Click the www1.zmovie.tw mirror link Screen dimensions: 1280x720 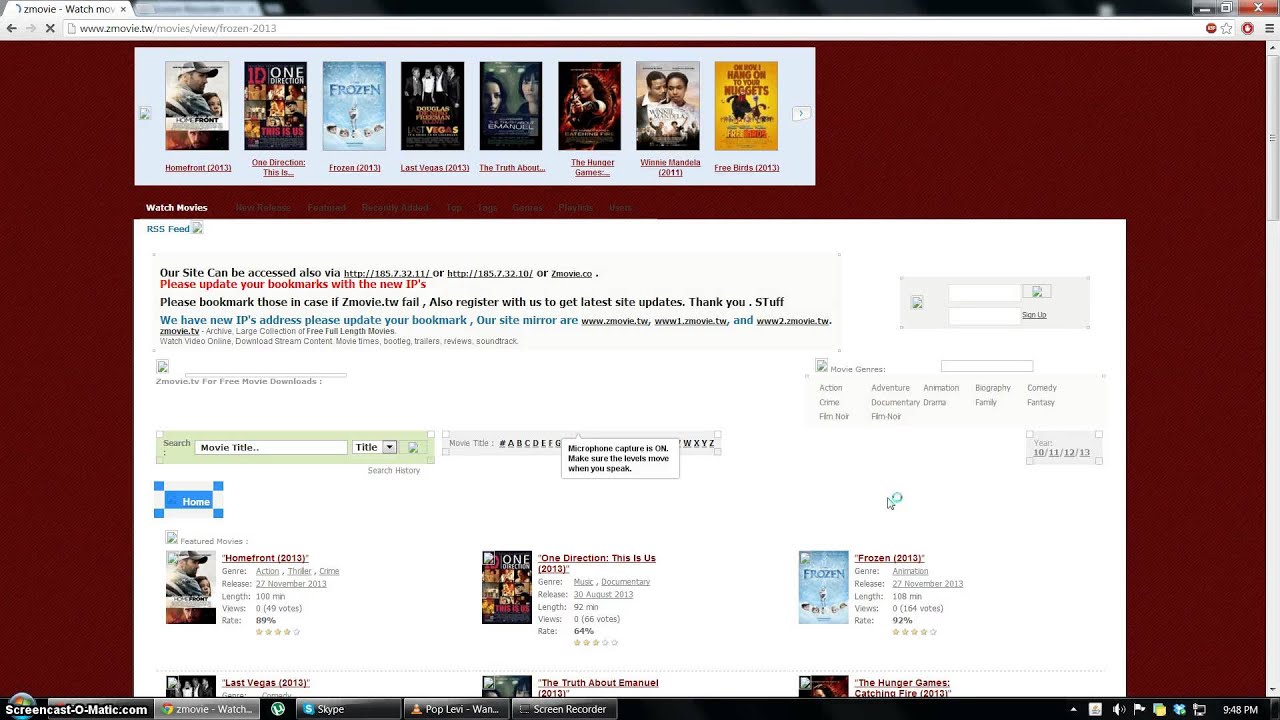click(690, 321)
